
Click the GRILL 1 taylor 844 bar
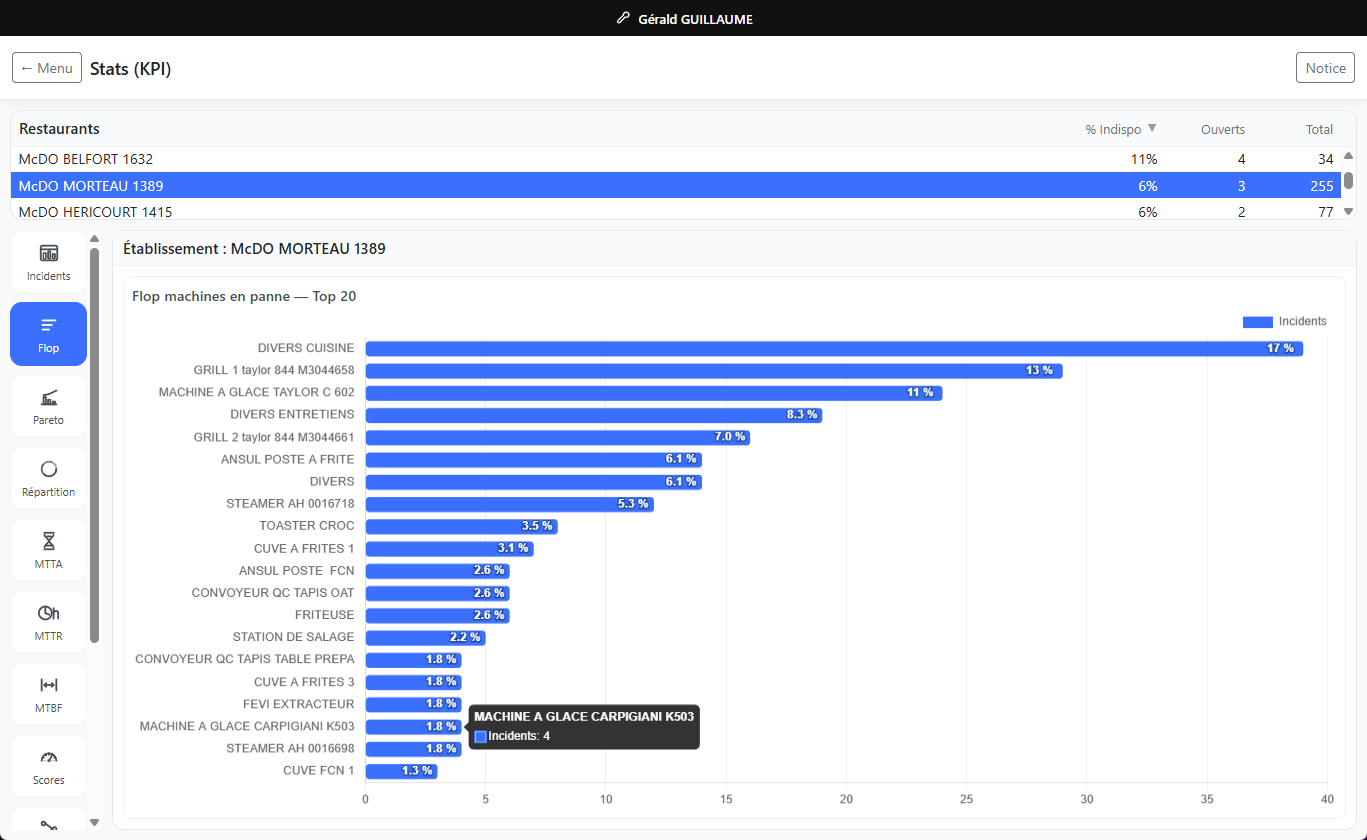pos(714,370)
